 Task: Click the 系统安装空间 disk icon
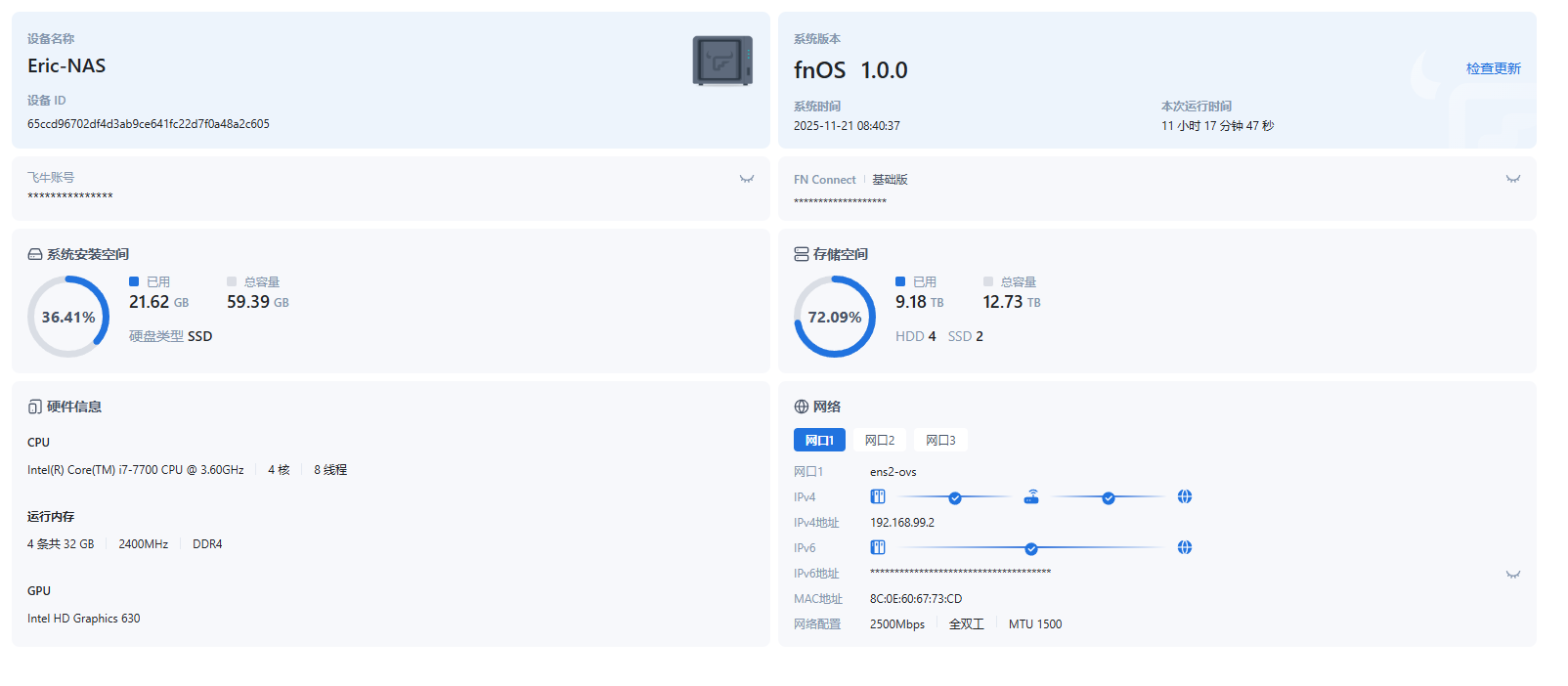(35, 254)
